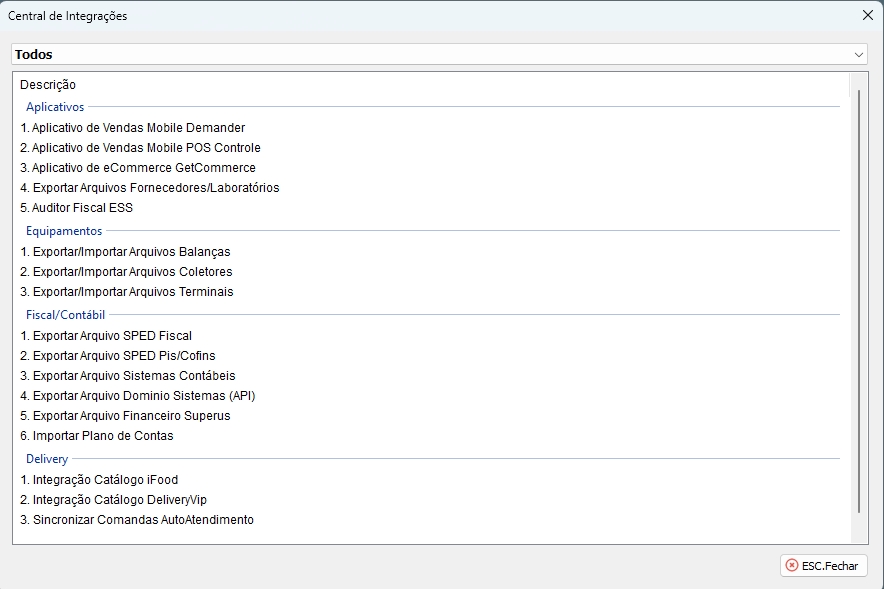This screenshot has height=589, width=884.
Task: Click the ESC.Fechar button
Action: (823, 565)
